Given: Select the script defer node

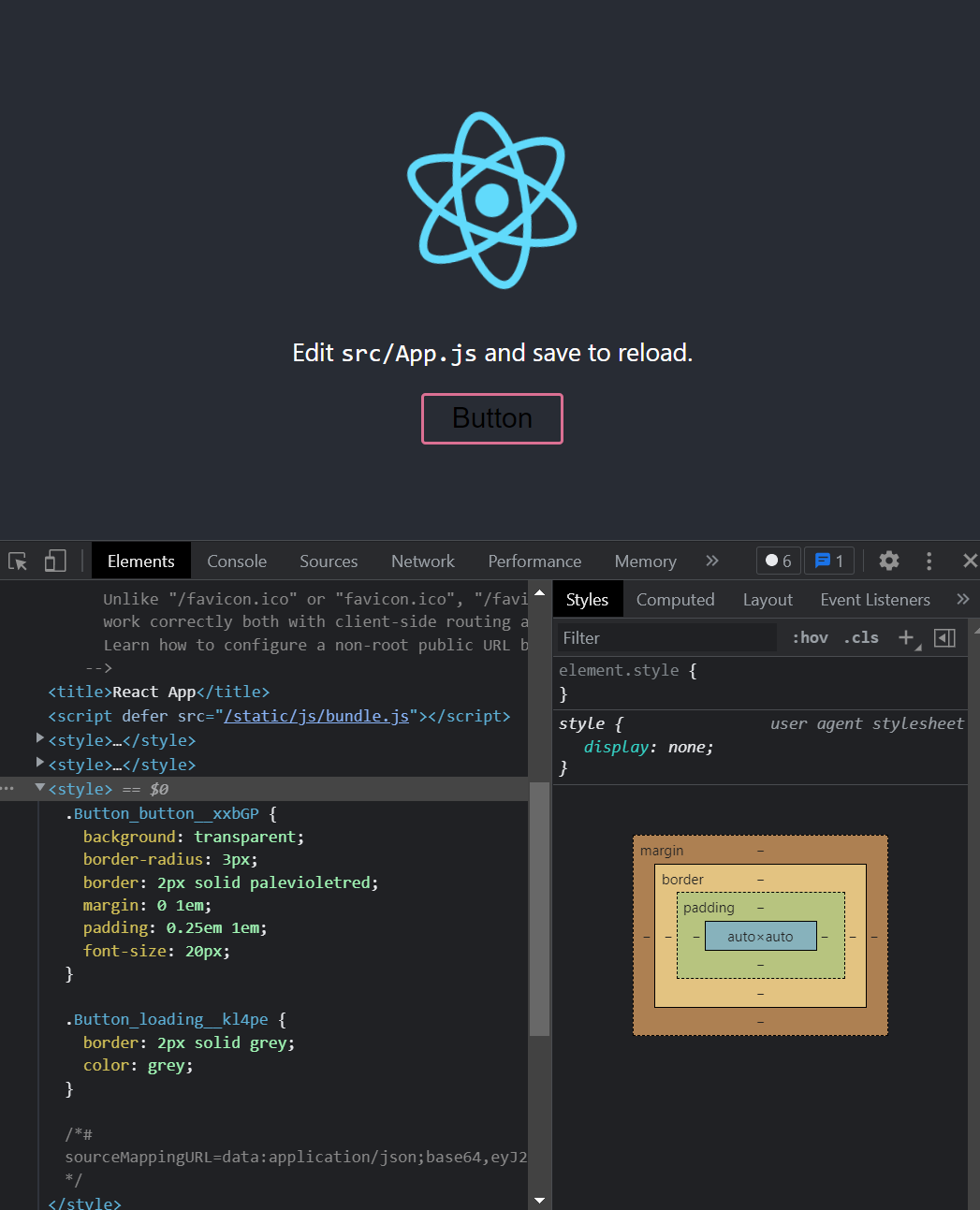Looking at the screenshot, I should click(279, 716).
